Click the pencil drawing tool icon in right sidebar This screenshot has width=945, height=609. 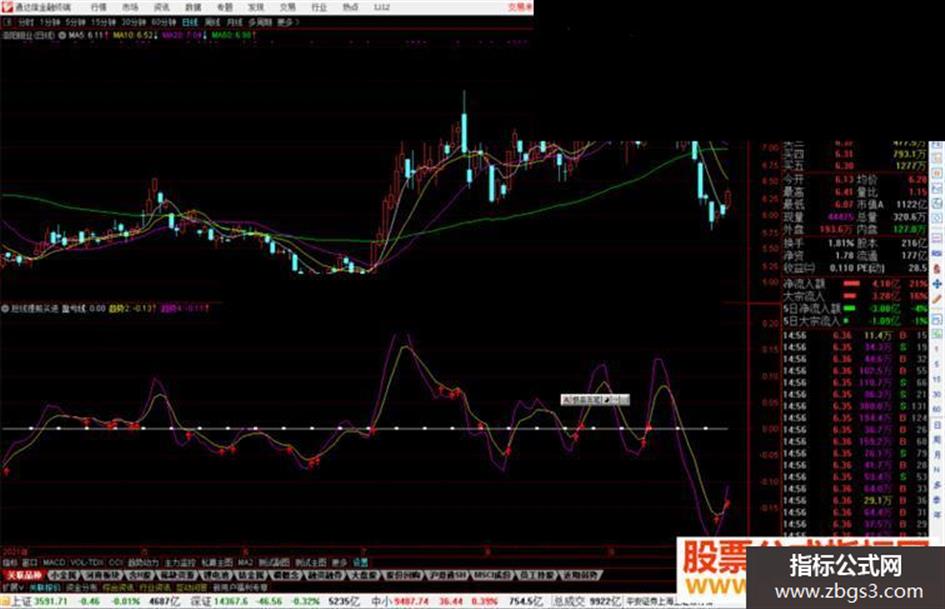(937, 298)
